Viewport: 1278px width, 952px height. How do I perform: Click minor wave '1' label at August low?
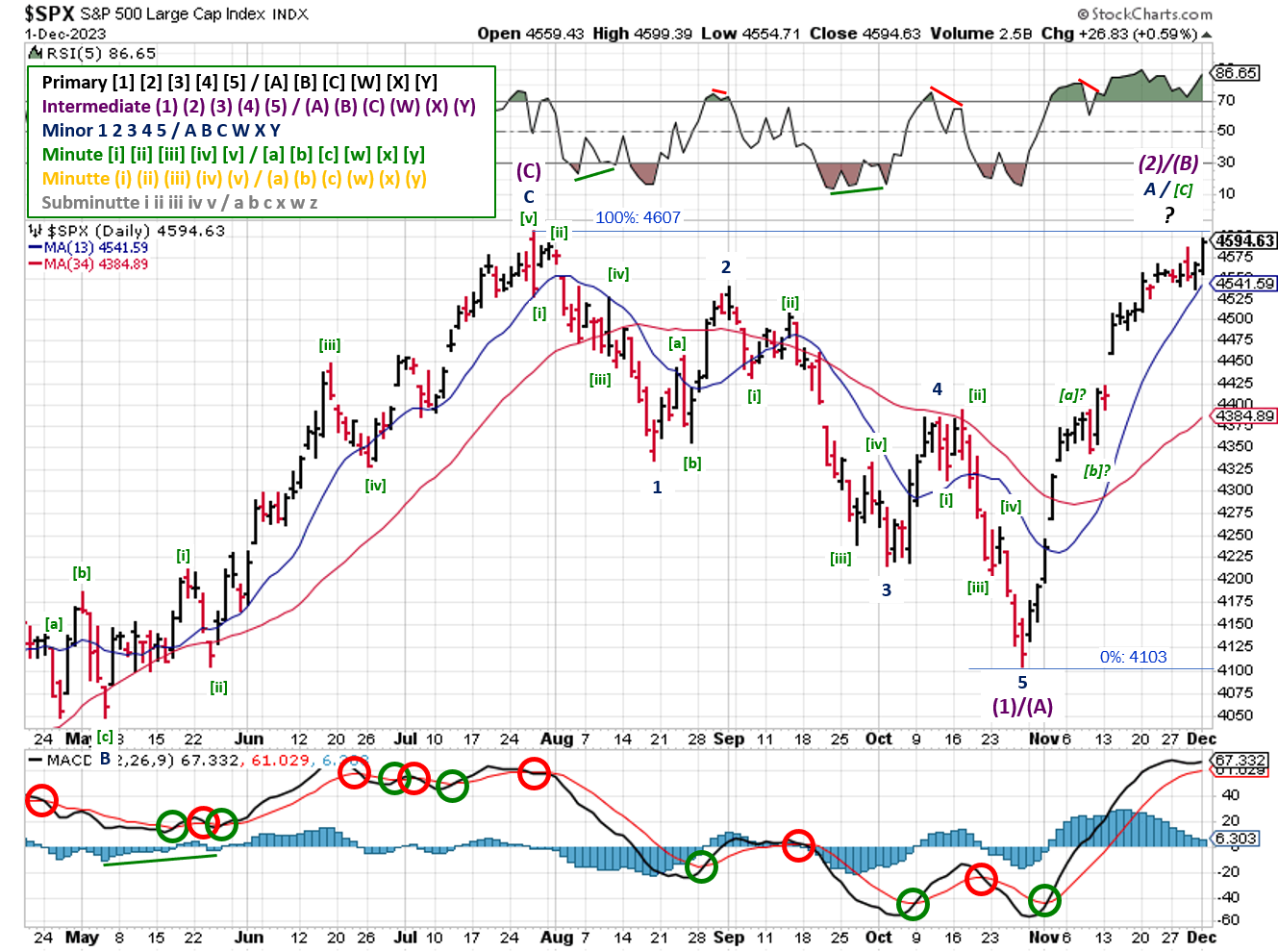(657, 488)
